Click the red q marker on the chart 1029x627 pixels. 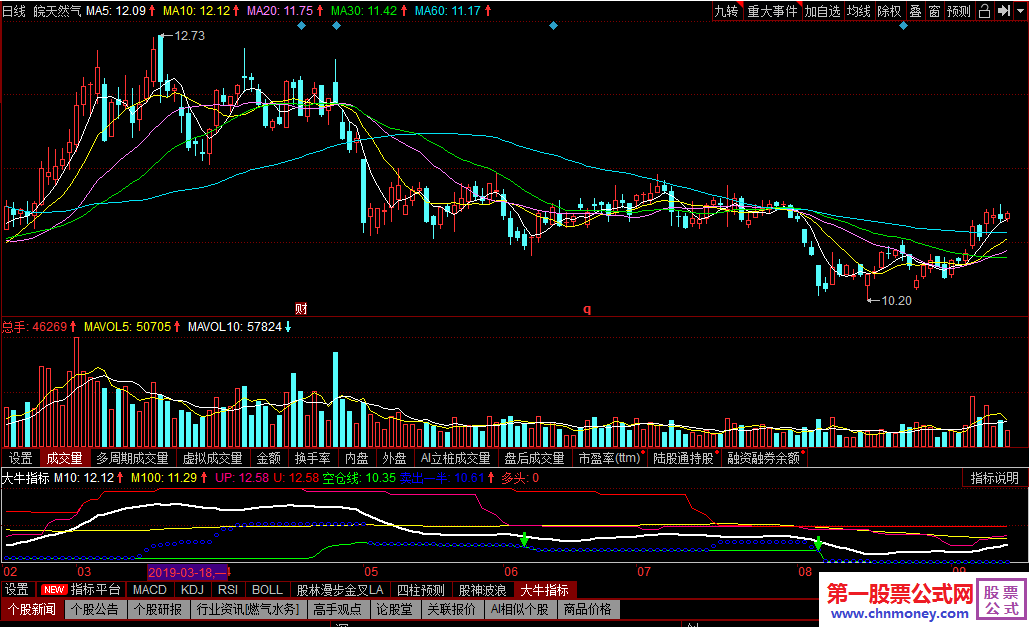point(587,309)
